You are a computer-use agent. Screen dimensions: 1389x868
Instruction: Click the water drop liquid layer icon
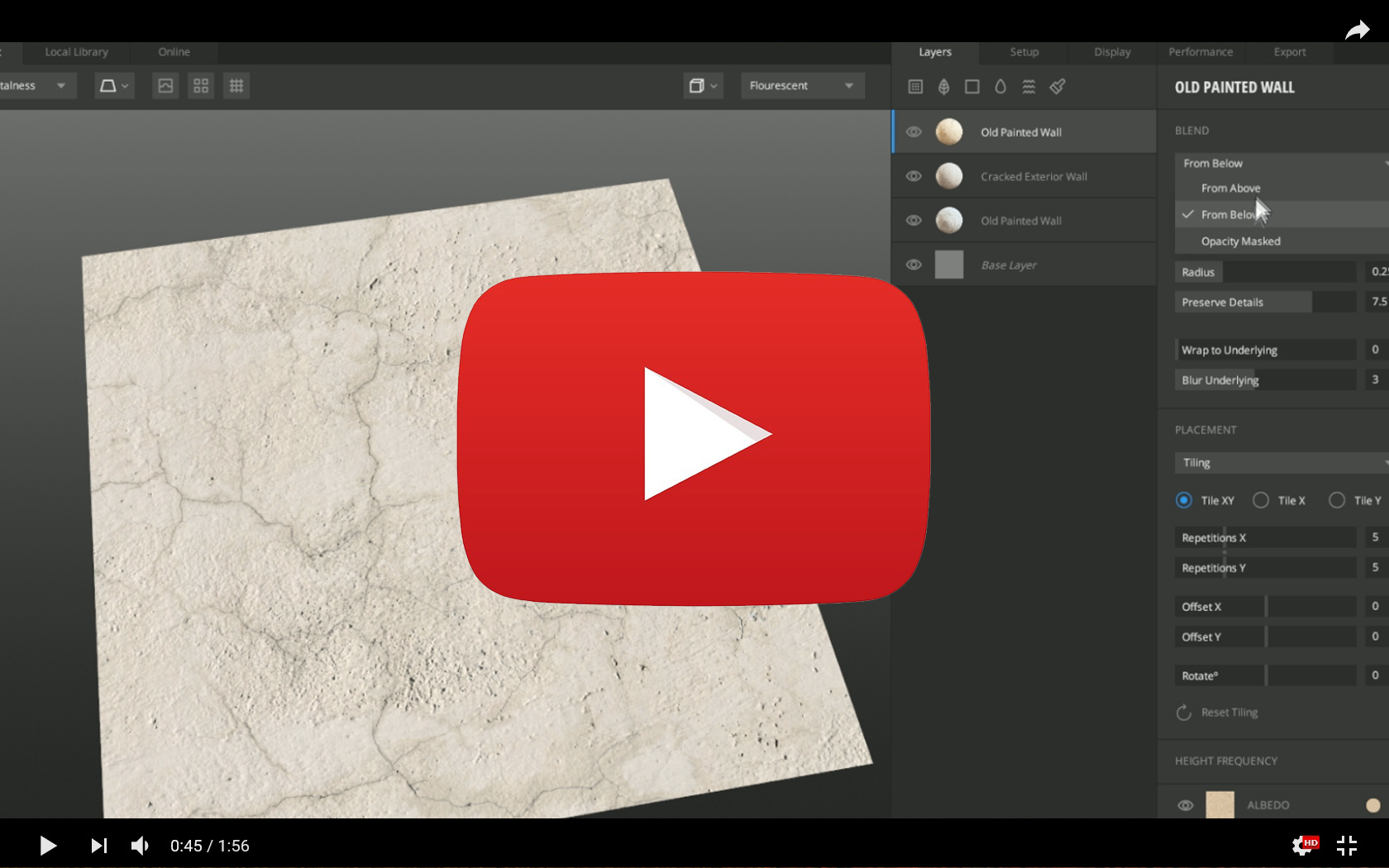pos(1000,87)
